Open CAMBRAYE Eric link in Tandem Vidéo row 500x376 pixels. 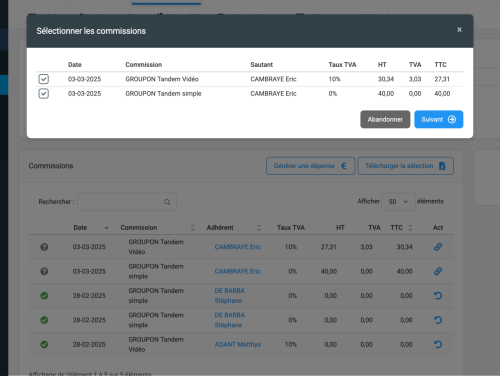[x=238, y=247]
